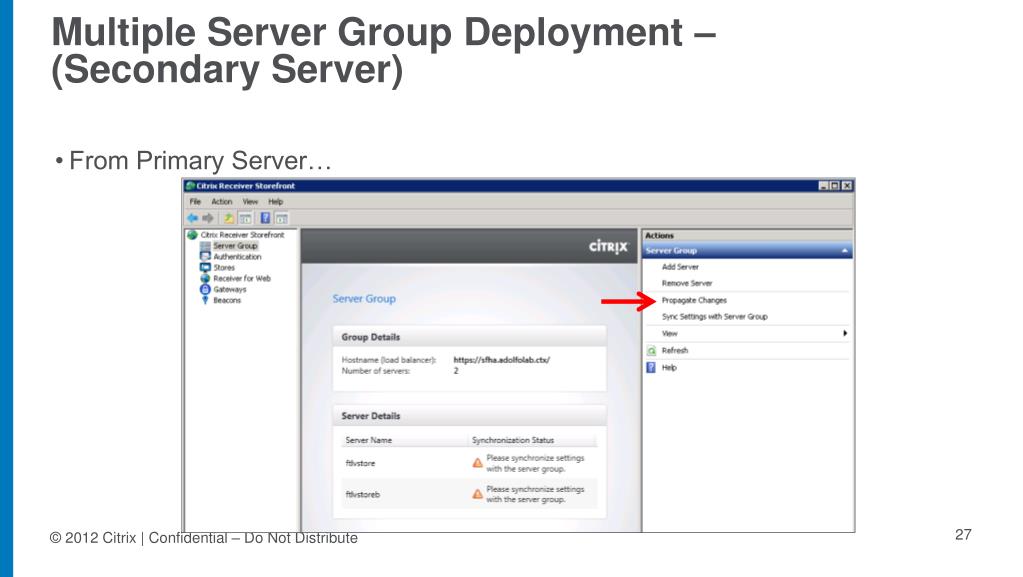
Task: Open the Authentication node icon
Action: point(205,257)
